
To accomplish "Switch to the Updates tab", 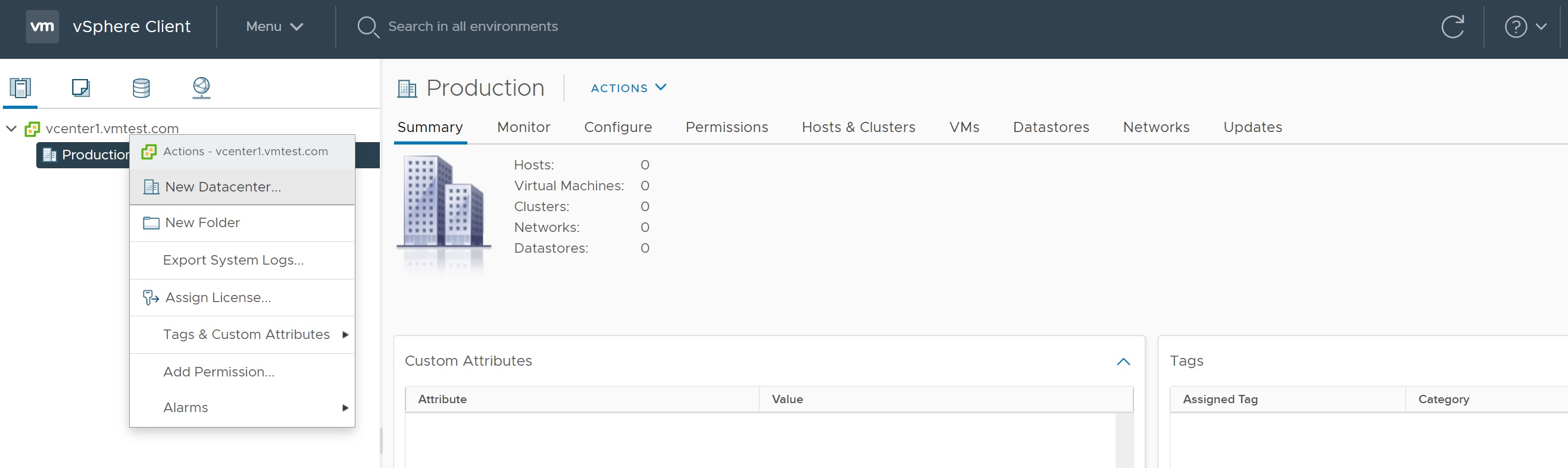I will (1252, 127).
